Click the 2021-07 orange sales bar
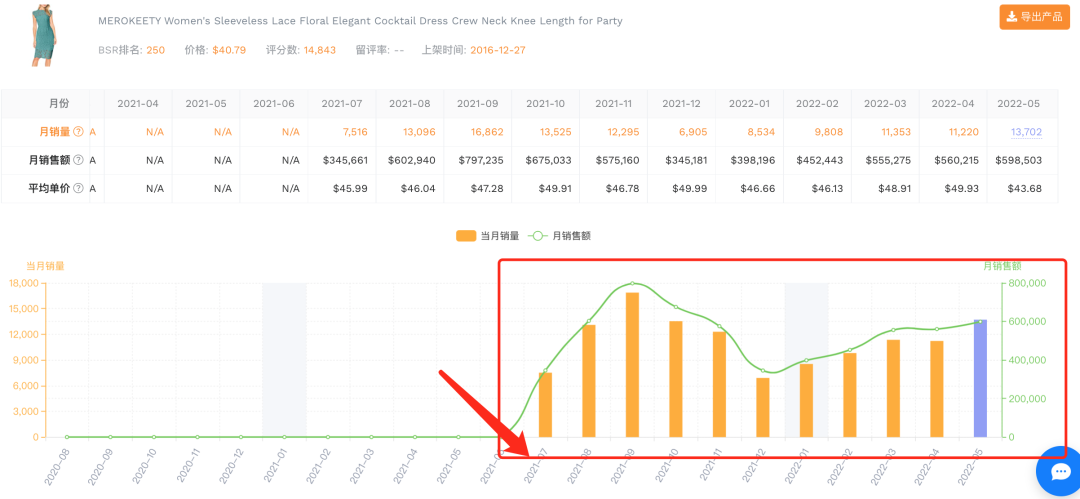The width and height of the screenshot is (1080, 499). tap(545, 405)
